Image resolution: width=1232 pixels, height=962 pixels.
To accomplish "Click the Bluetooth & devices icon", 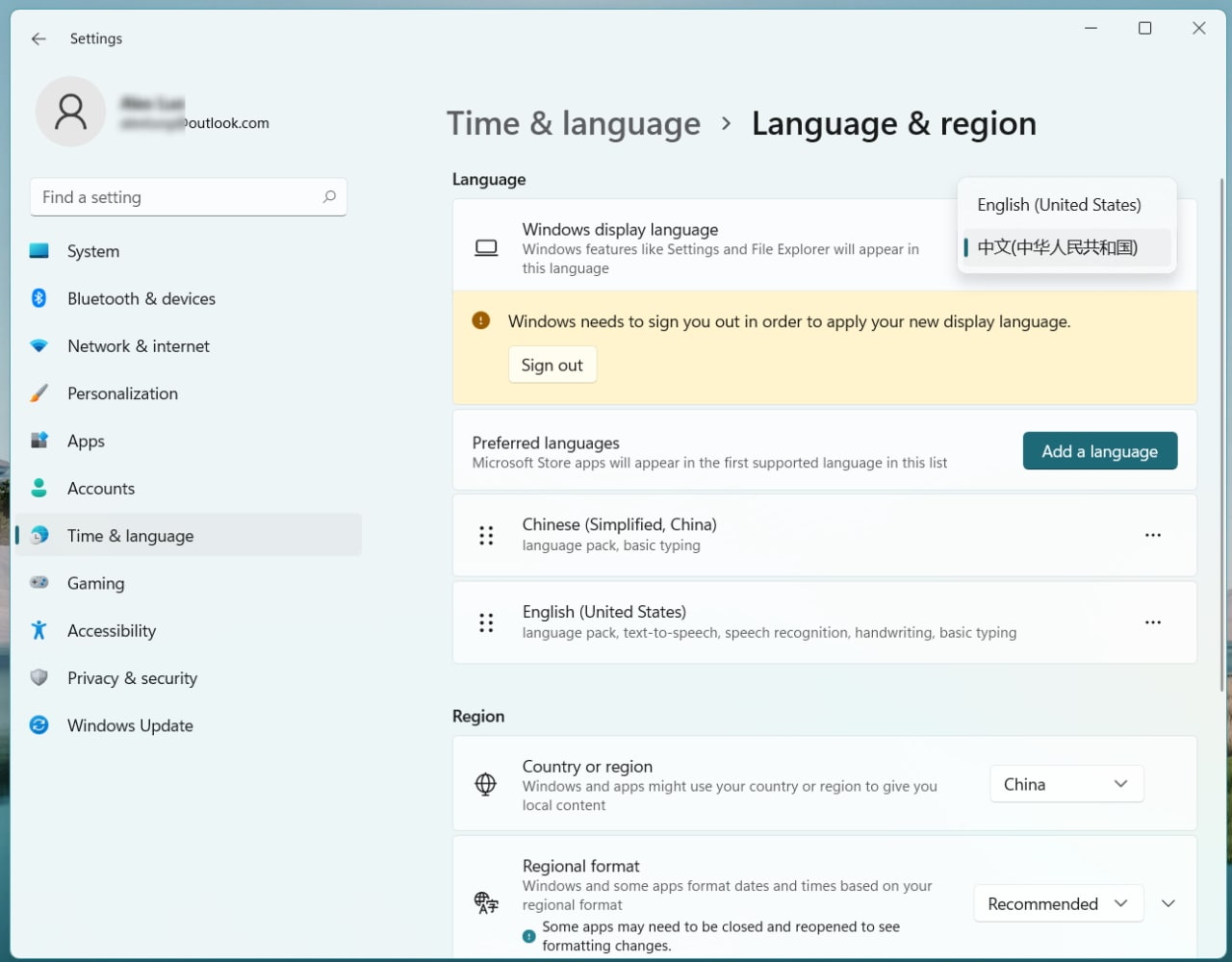I will click(x=38, y=298).
